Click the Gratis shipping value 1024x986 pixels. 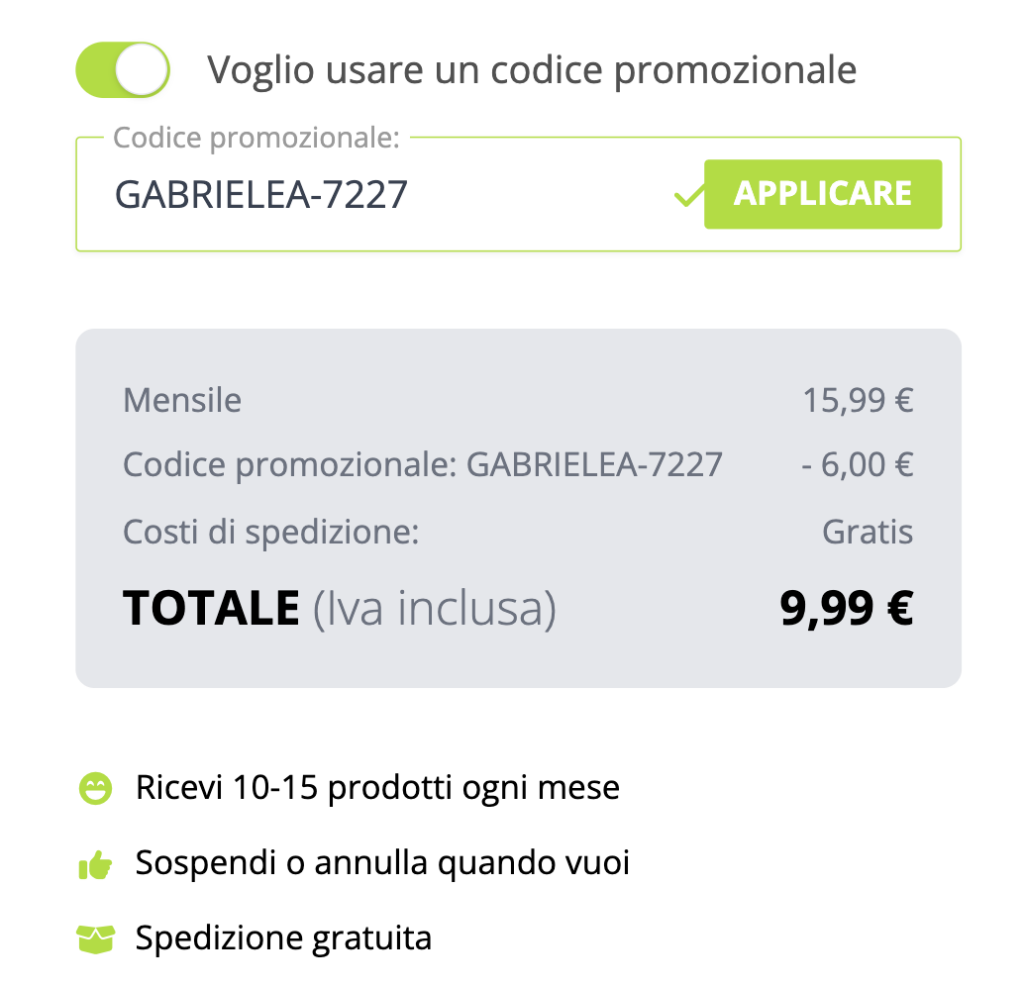click(867, 532)
